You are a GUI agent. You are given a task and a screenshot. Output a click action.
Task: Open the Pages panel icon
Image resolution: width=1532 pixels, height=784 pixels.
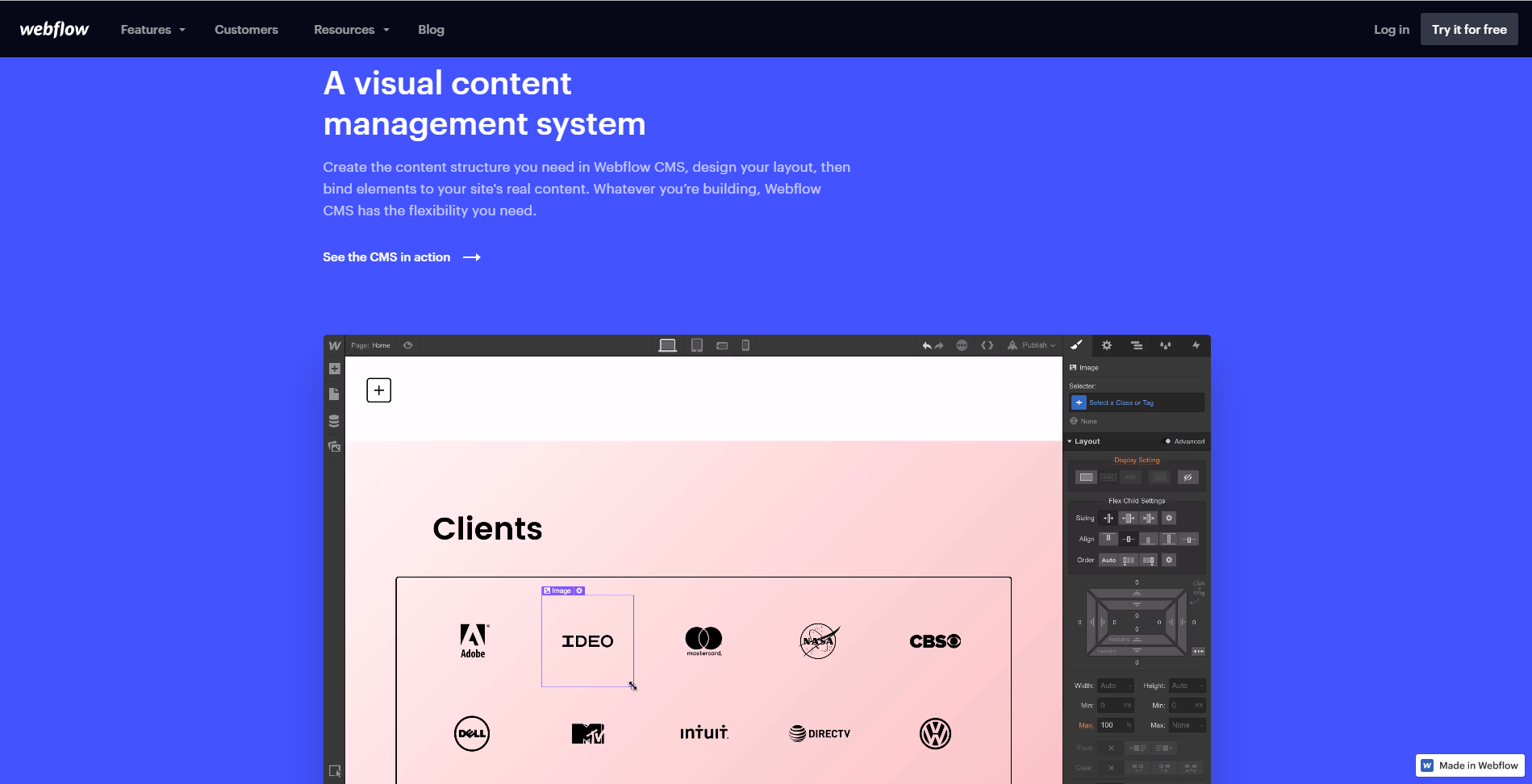[x=334, y=394]
